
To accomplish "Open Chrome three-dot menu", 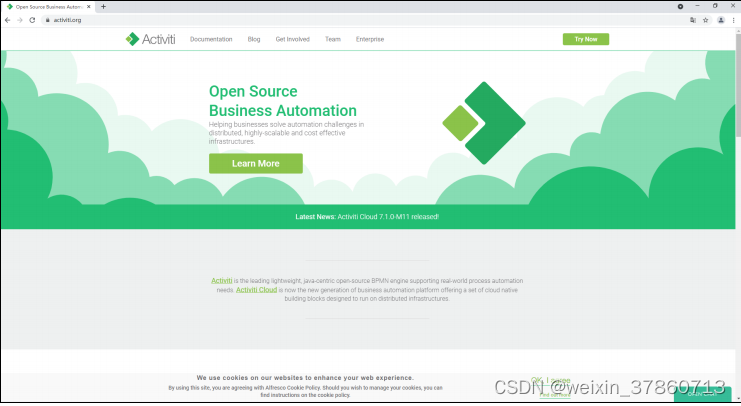I will 733,20.
